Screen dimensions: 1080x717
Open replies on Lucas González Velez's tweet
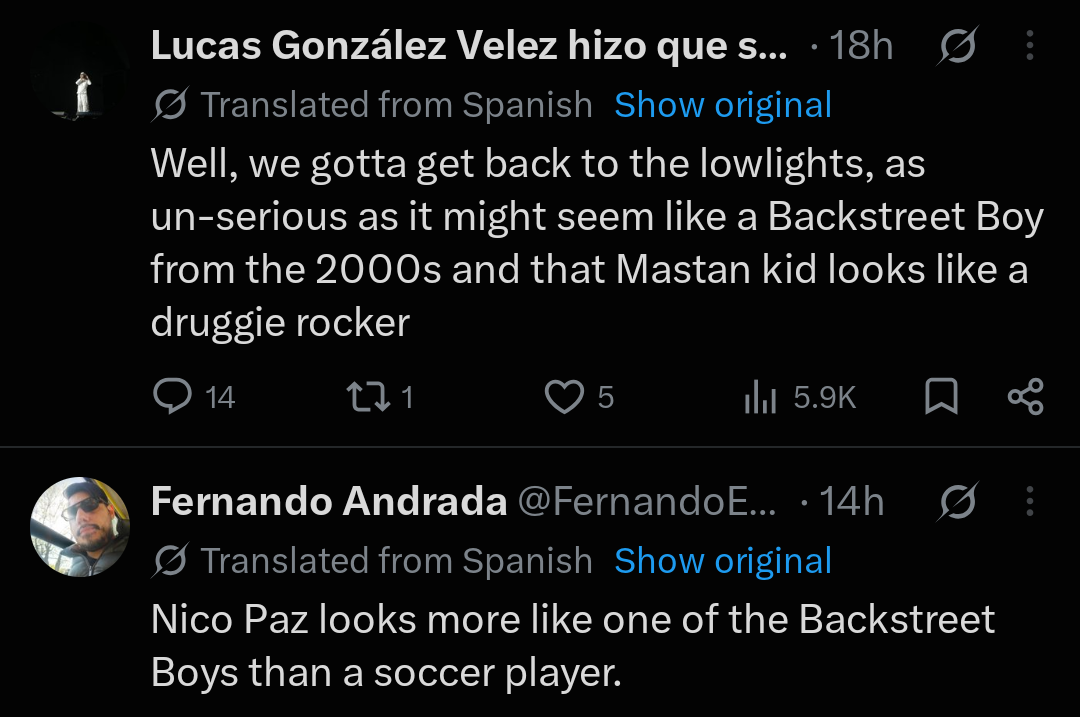coord(193,397)
